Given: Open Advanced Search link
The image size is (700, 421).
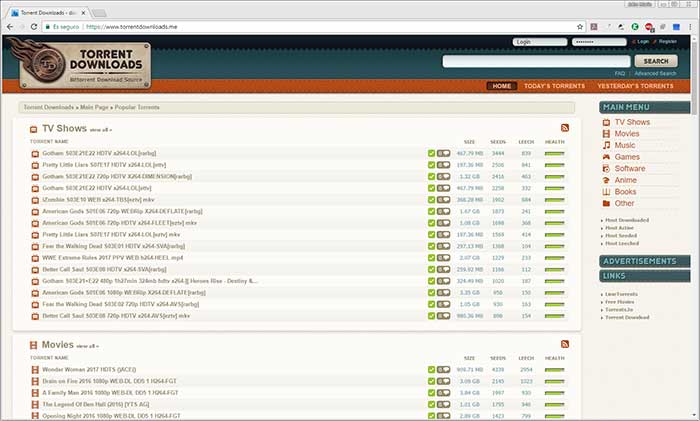Looking at the screenshot, I should [x=655, y=73].
